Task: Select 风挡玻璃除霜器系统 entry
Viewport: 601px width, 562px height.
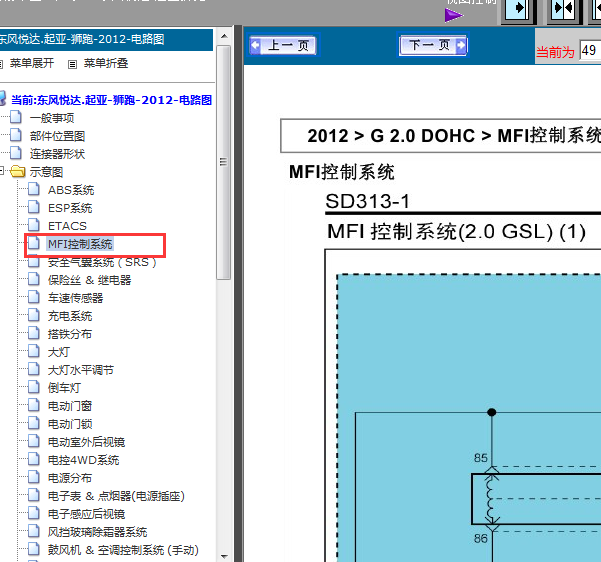Action: (x=97, y=532)
